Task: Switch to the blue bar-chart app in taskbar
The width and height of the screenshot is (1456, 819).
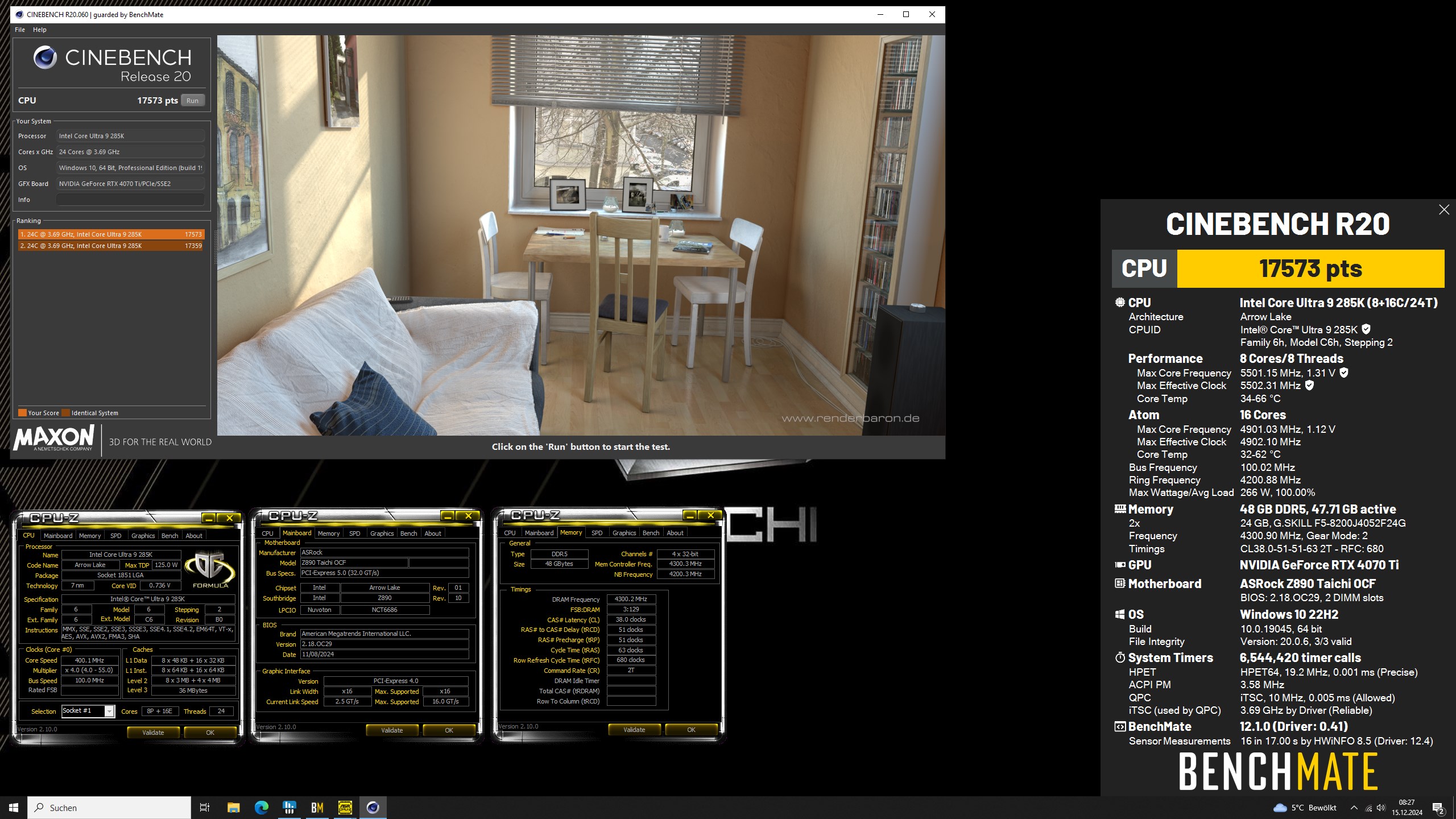Action: pyautogui.click(x=289, y=808)
